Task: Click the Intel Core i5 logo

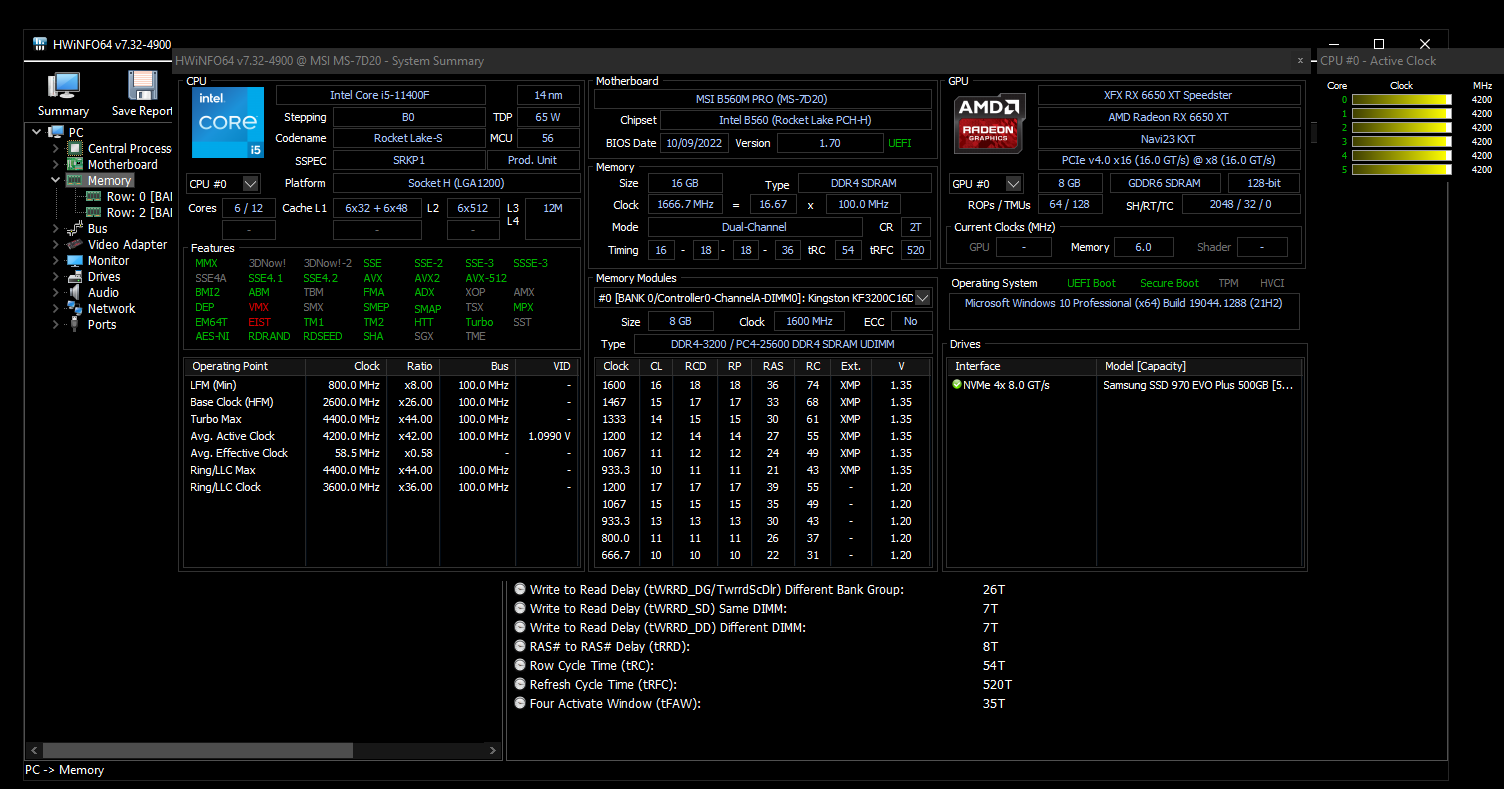Action: click(228, 122)
